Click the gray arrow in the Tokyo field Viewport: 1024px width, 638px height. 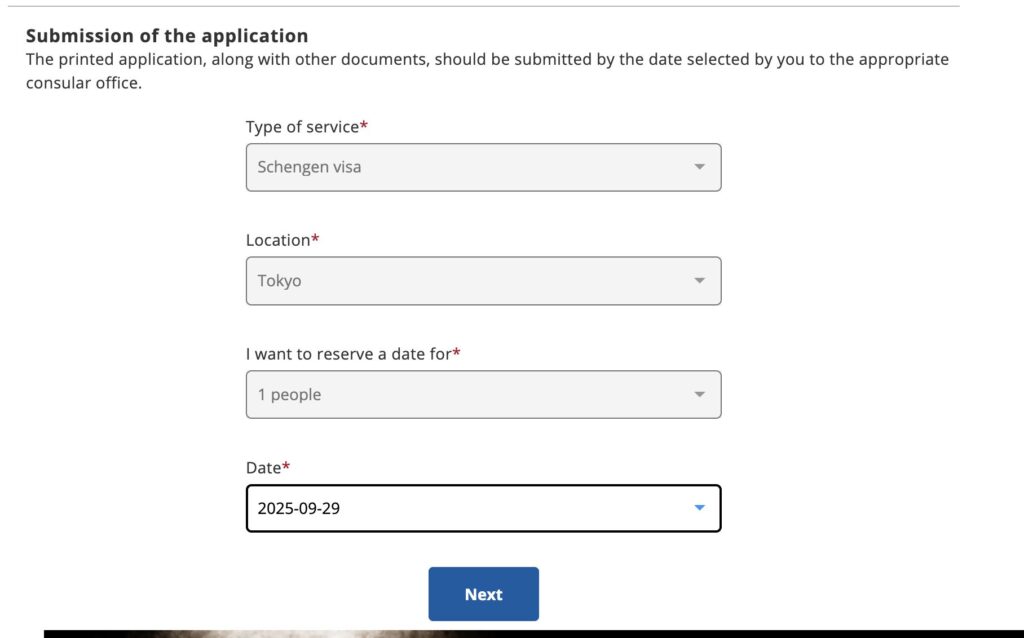[x=699, y=281]
